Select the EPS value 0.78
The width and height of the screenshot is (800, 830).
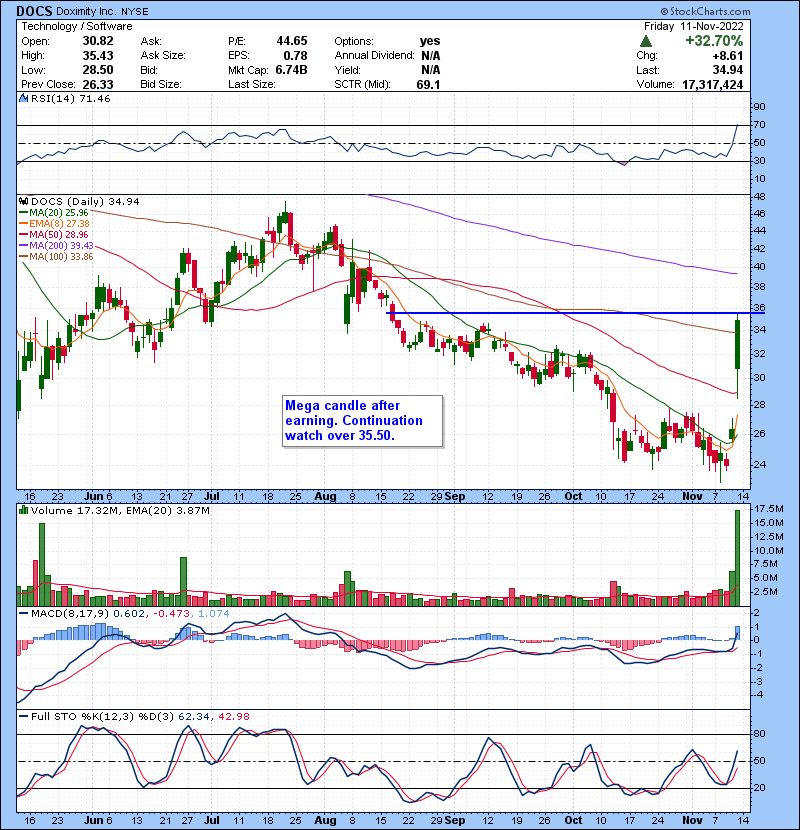click(x=295, y=56)
